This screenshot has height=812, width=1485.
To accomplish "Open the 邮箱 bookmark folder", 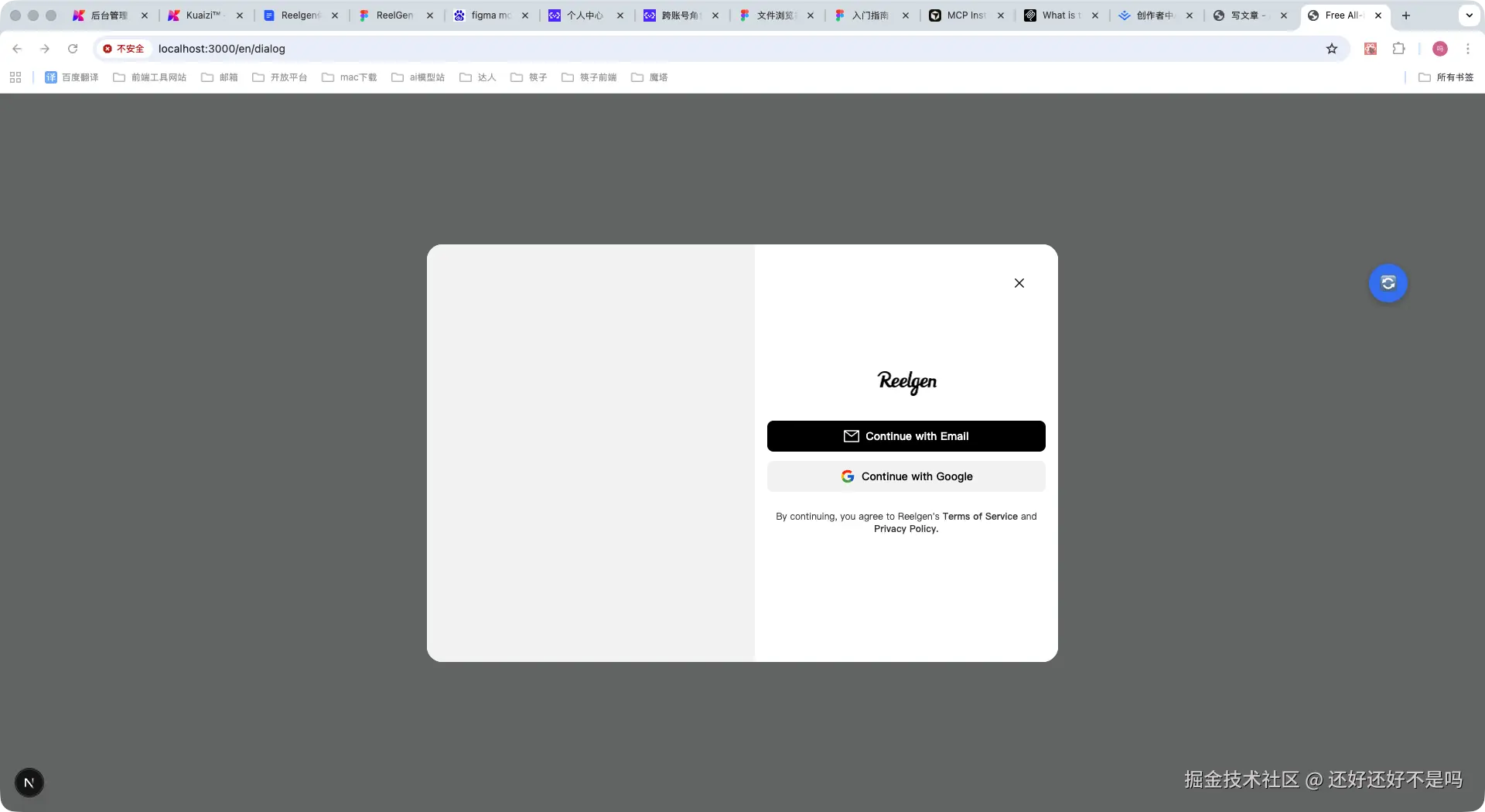I will (220, 77).
